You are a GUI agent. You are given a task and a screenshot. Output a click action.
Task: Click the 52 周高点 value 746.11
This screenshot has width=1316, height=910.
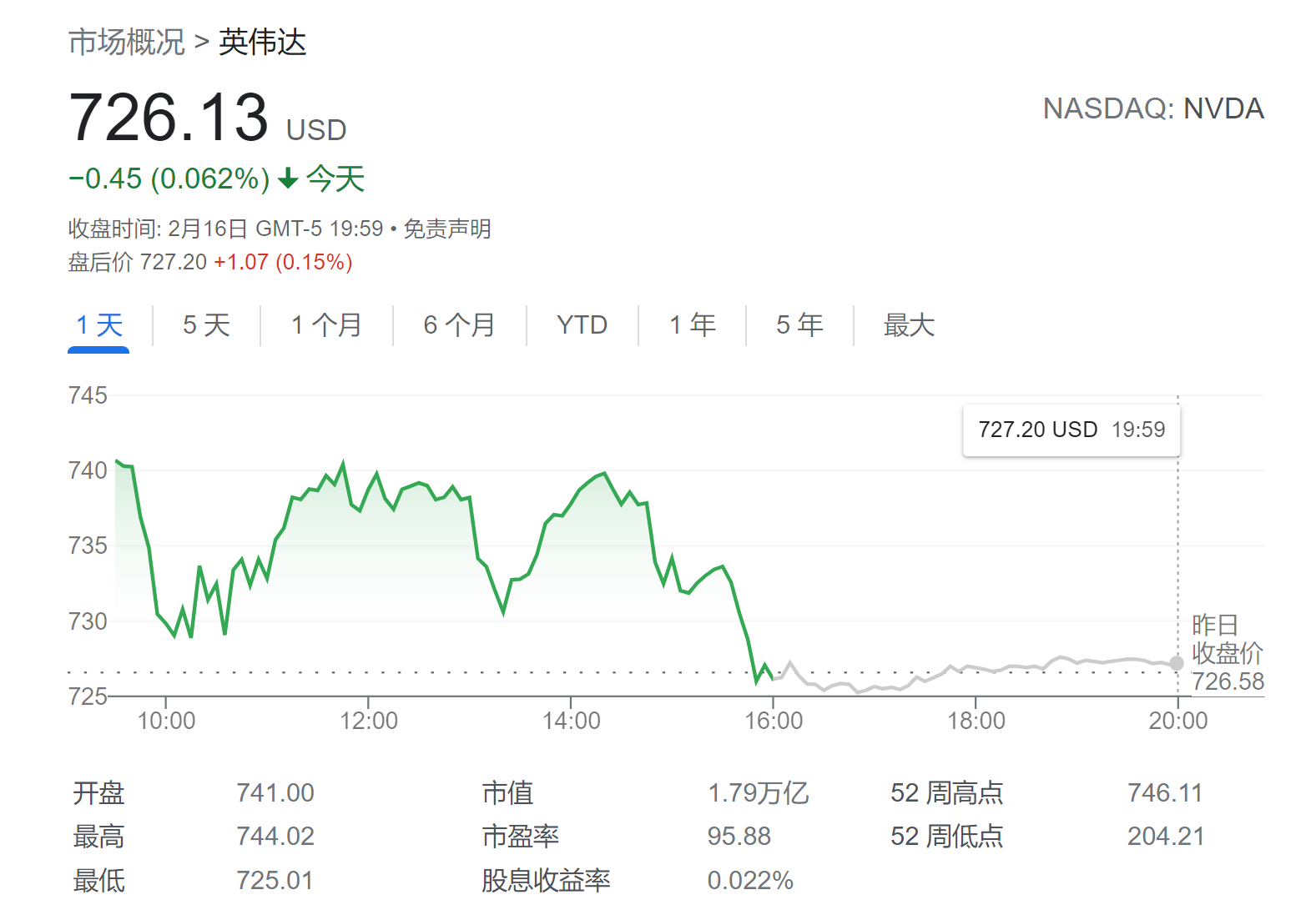pos(1165,792)
